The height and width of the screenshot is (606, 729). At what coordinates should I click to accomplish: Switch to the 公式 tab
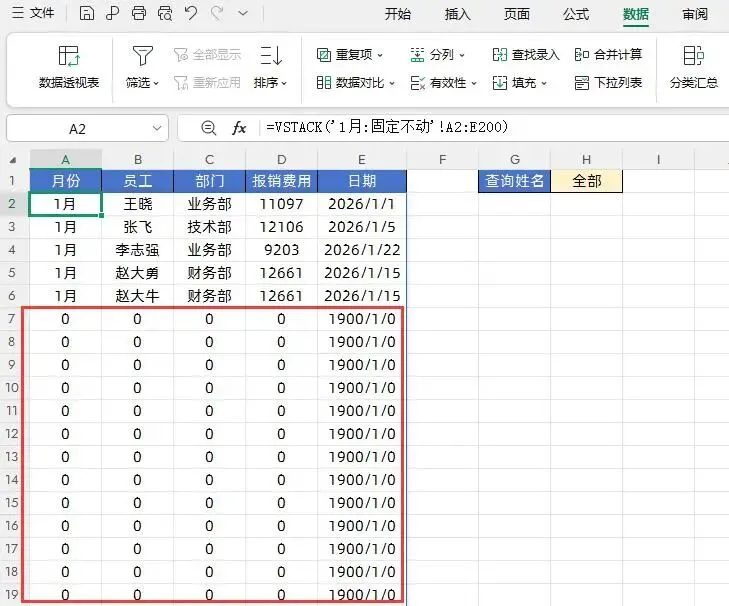tap(576, 14)
